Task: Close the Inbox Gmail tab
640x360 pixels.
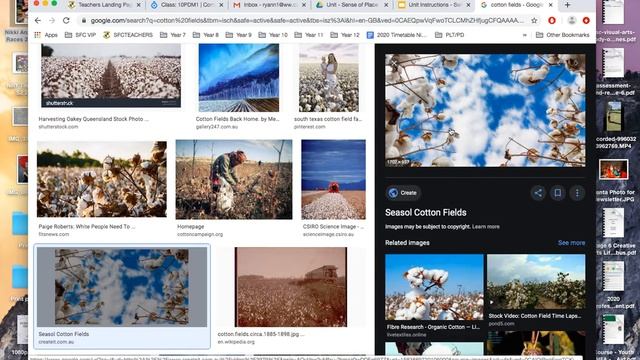Action: pyautogui.click(x=304, y=5)
